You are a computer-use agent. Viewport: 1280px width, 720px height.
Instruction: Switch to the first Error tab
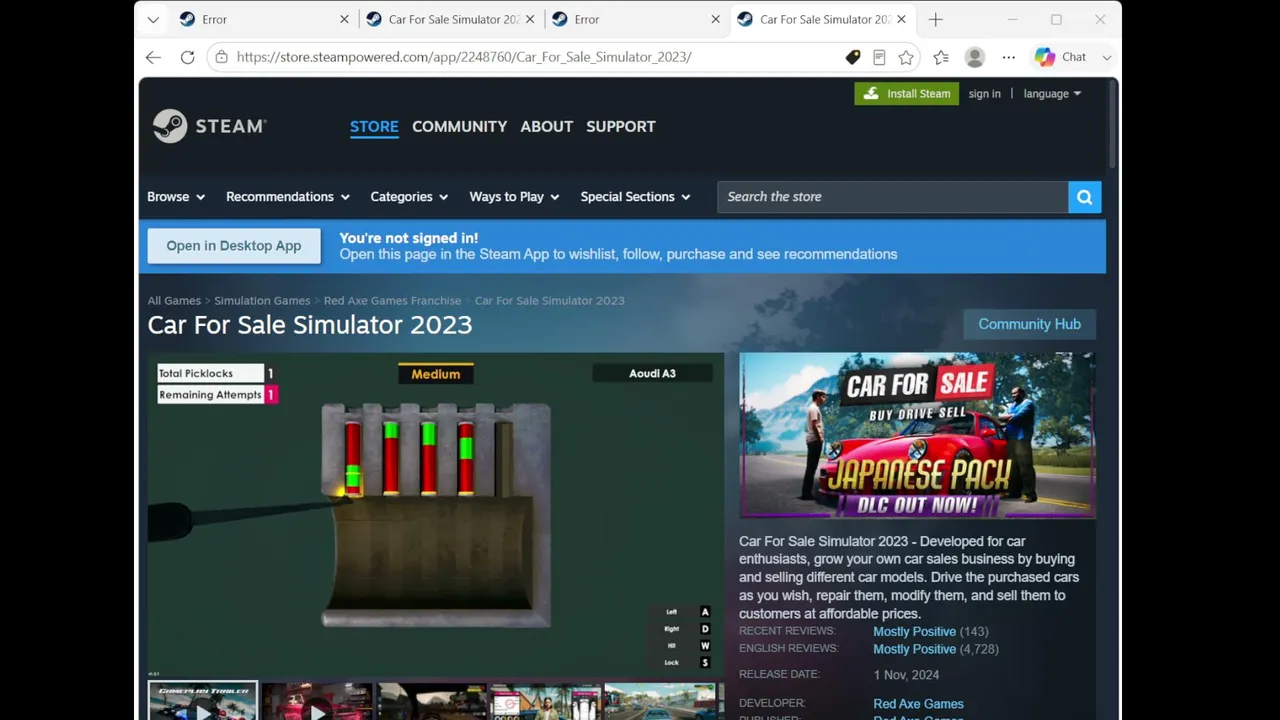point(255,19)
